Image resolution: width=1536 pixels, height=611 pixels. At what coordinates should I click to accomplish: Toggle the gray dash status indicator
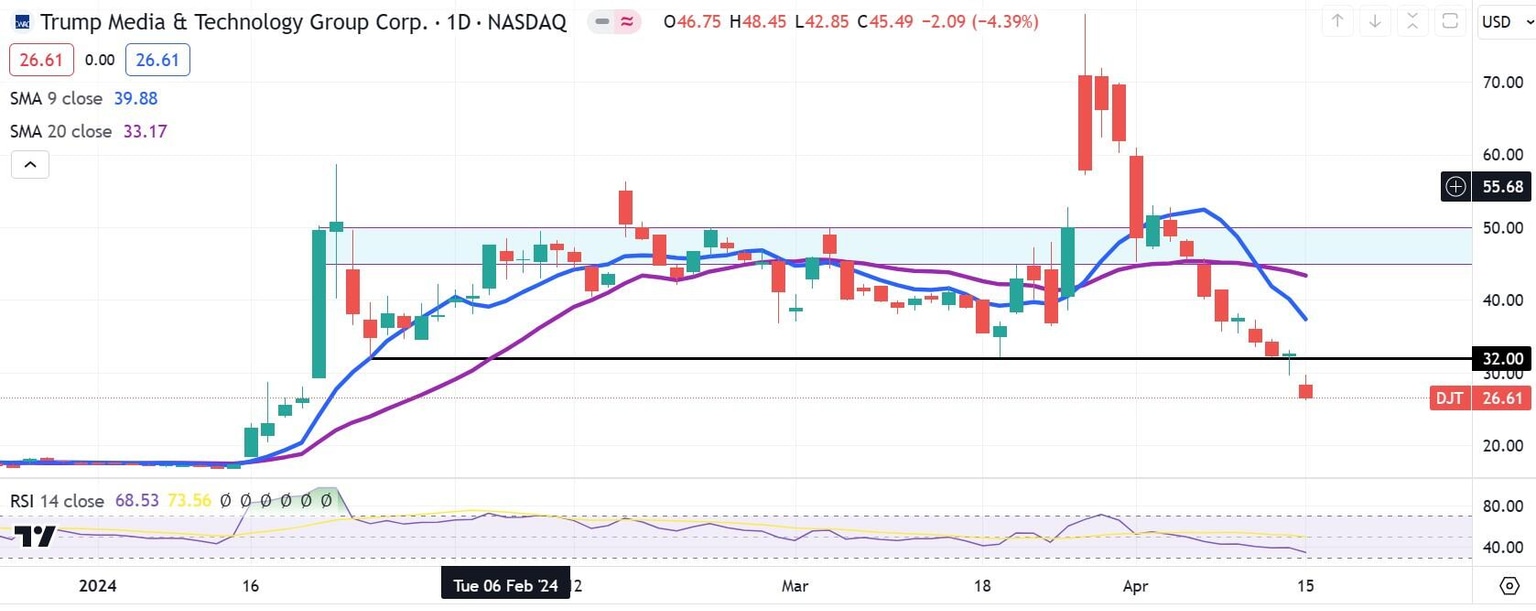[600, 22]
